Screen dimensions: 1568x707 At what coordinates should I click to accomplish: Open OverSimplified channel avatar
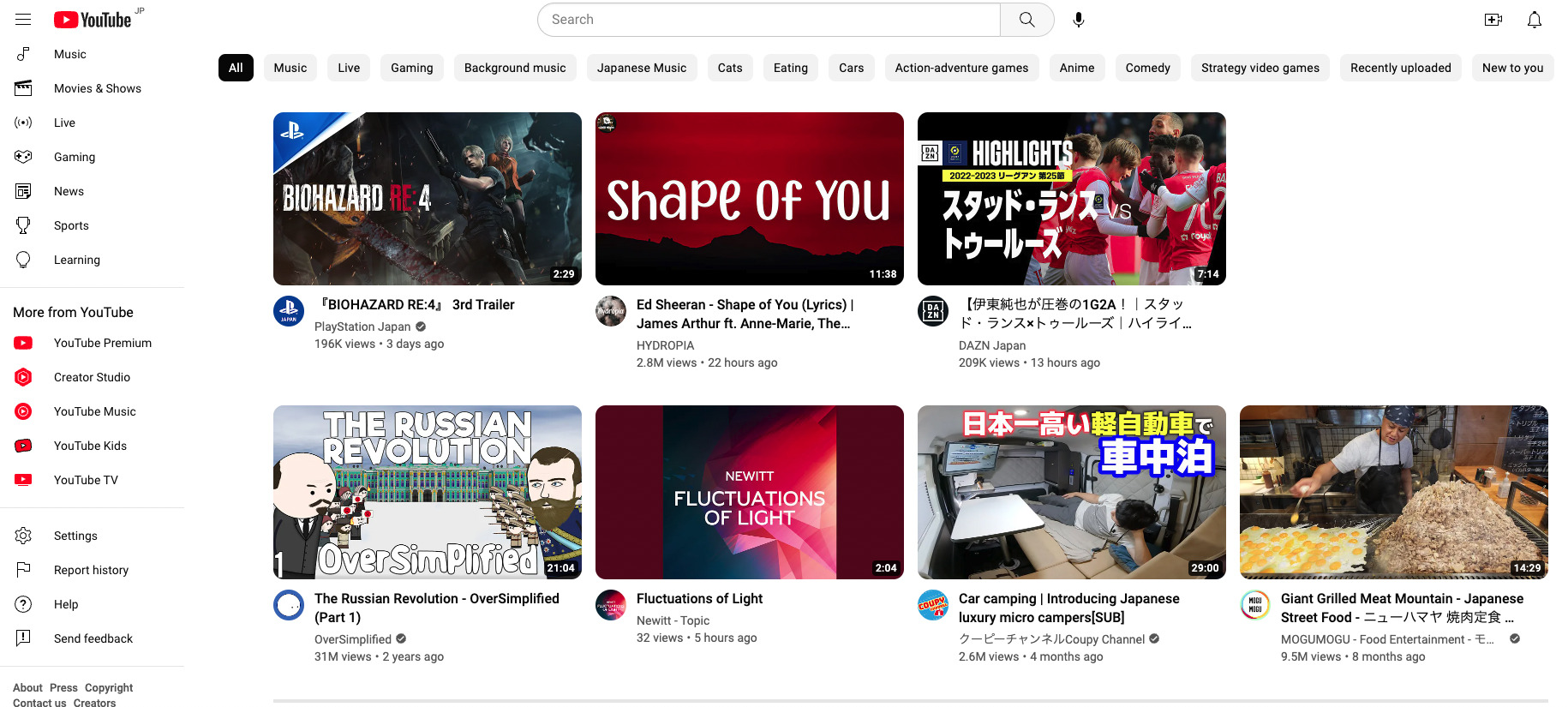(x=289, y=605)
